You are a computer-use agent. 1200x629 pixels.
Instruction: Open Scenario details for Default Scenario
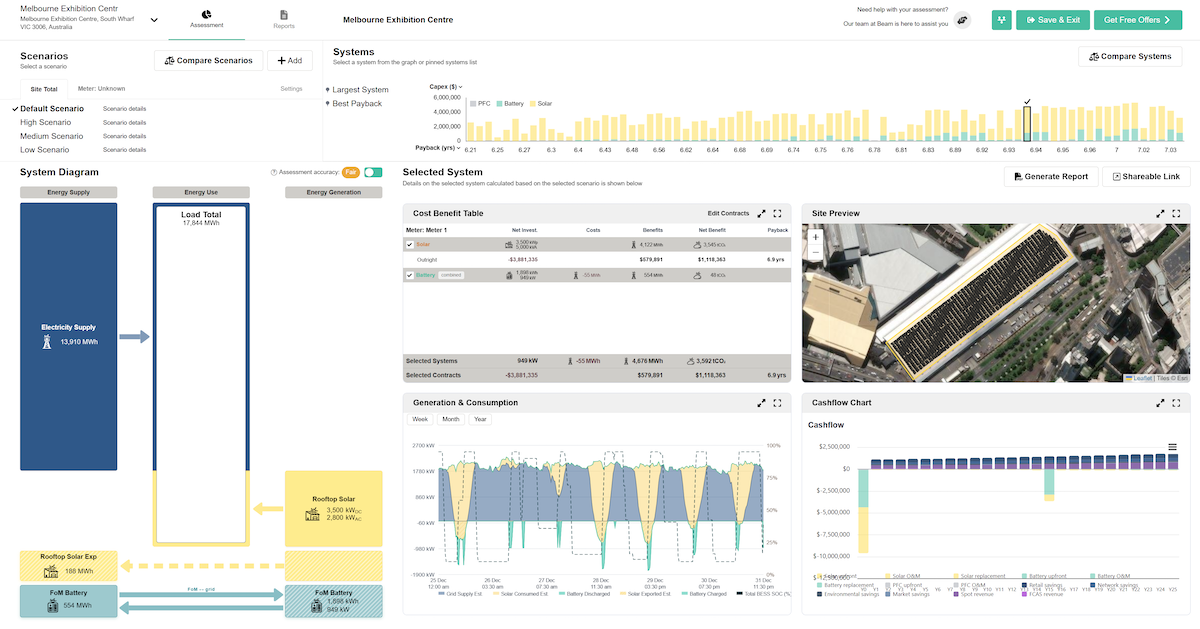click(x=125, y=108)
